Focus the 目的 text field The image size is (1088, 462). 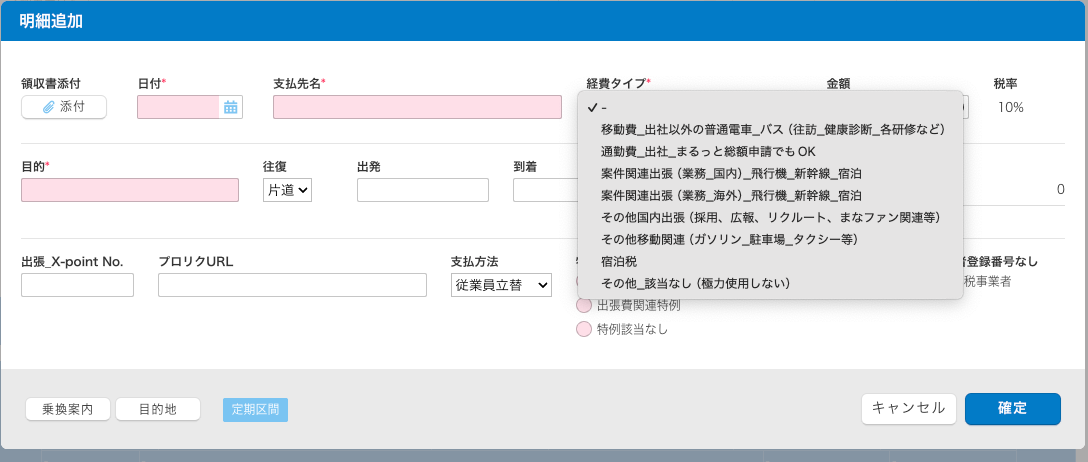tap(130, 190)
